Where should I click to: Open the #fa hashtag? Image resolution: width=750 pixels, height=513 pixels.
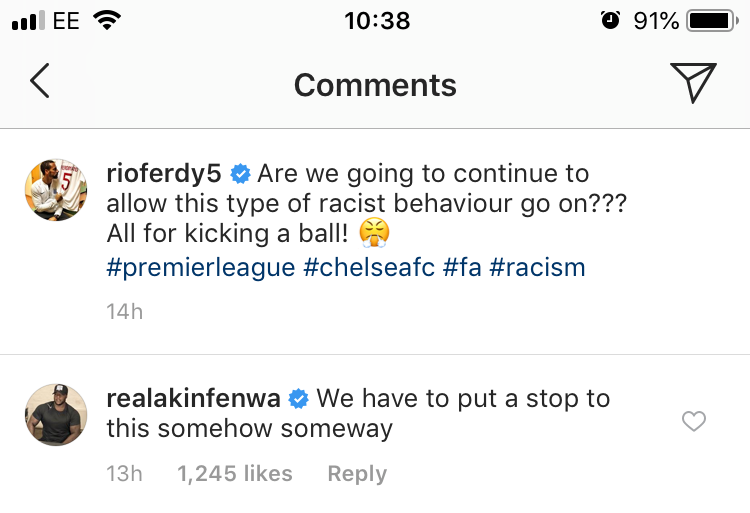pos(463,267)
